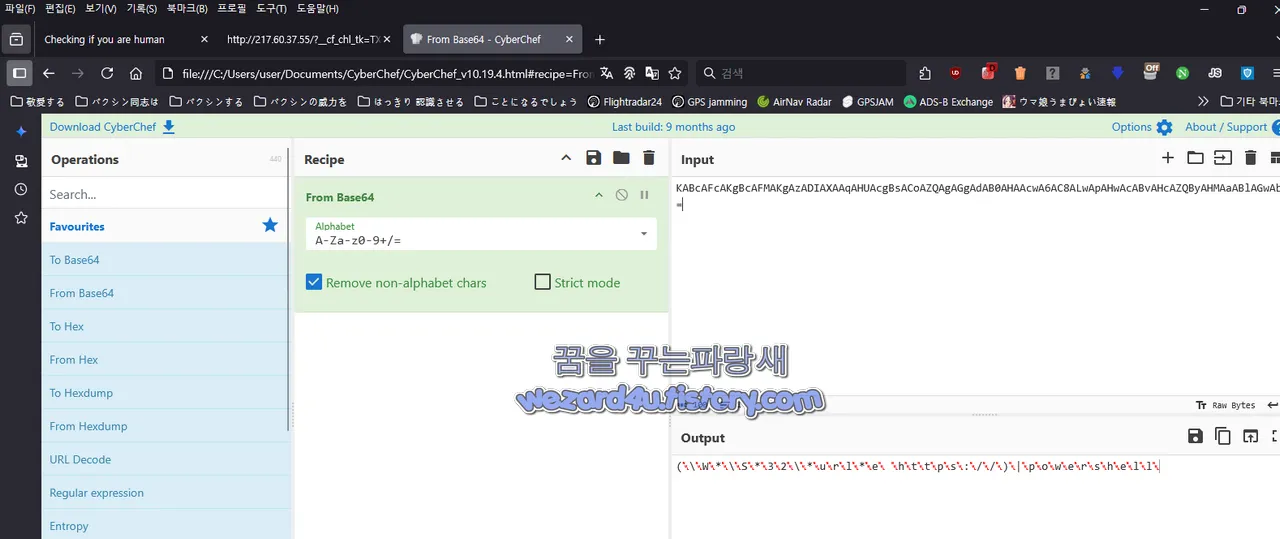Click the decoded Output text
Image resolution: width=1280 pixels, height=539 pixels.
917,466
